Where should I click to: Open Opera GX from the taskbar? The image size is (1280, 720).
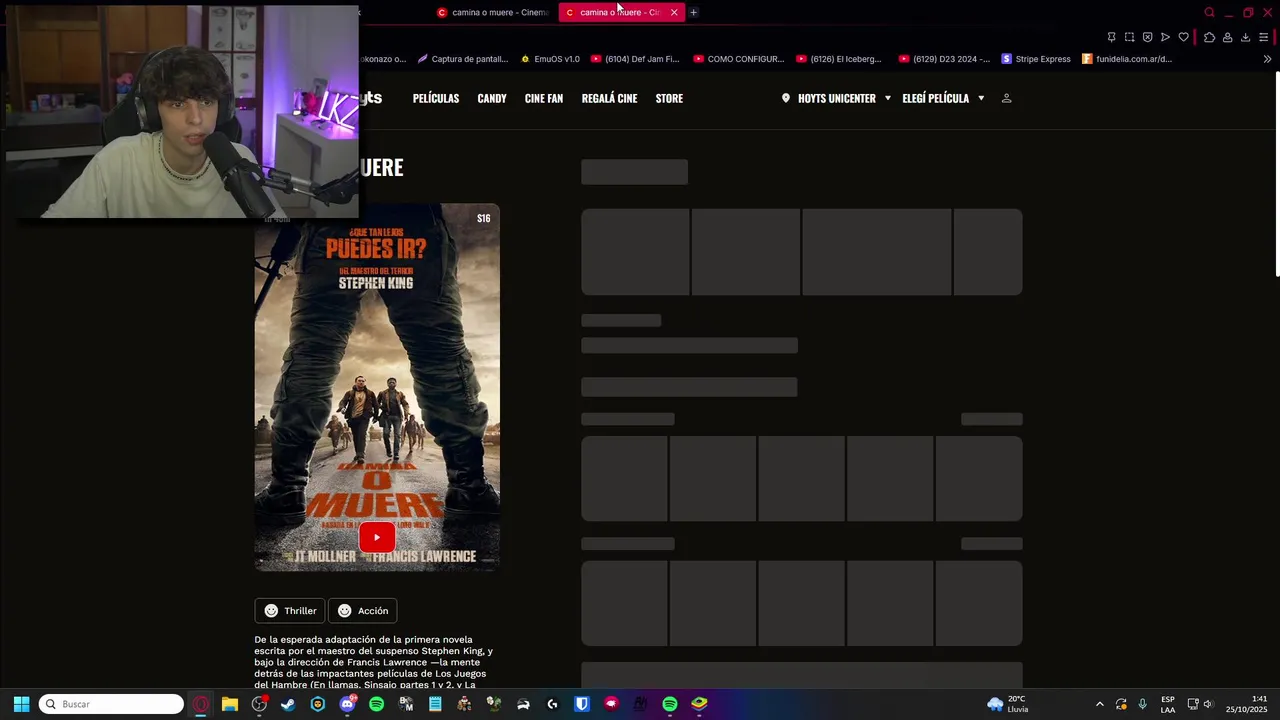[201, 704]
